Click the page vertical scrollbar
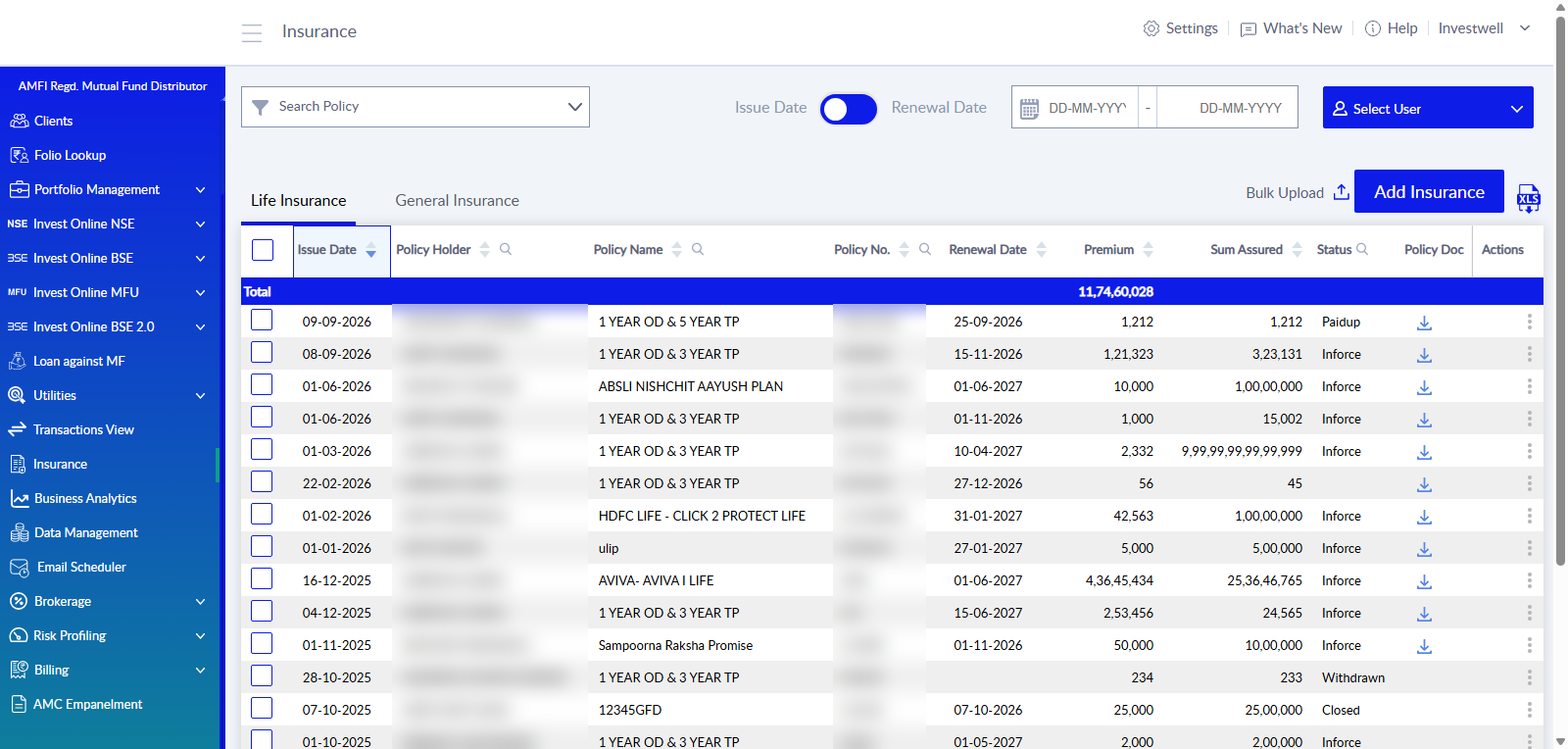The image size is (1568, 749). coord(1561,290)
